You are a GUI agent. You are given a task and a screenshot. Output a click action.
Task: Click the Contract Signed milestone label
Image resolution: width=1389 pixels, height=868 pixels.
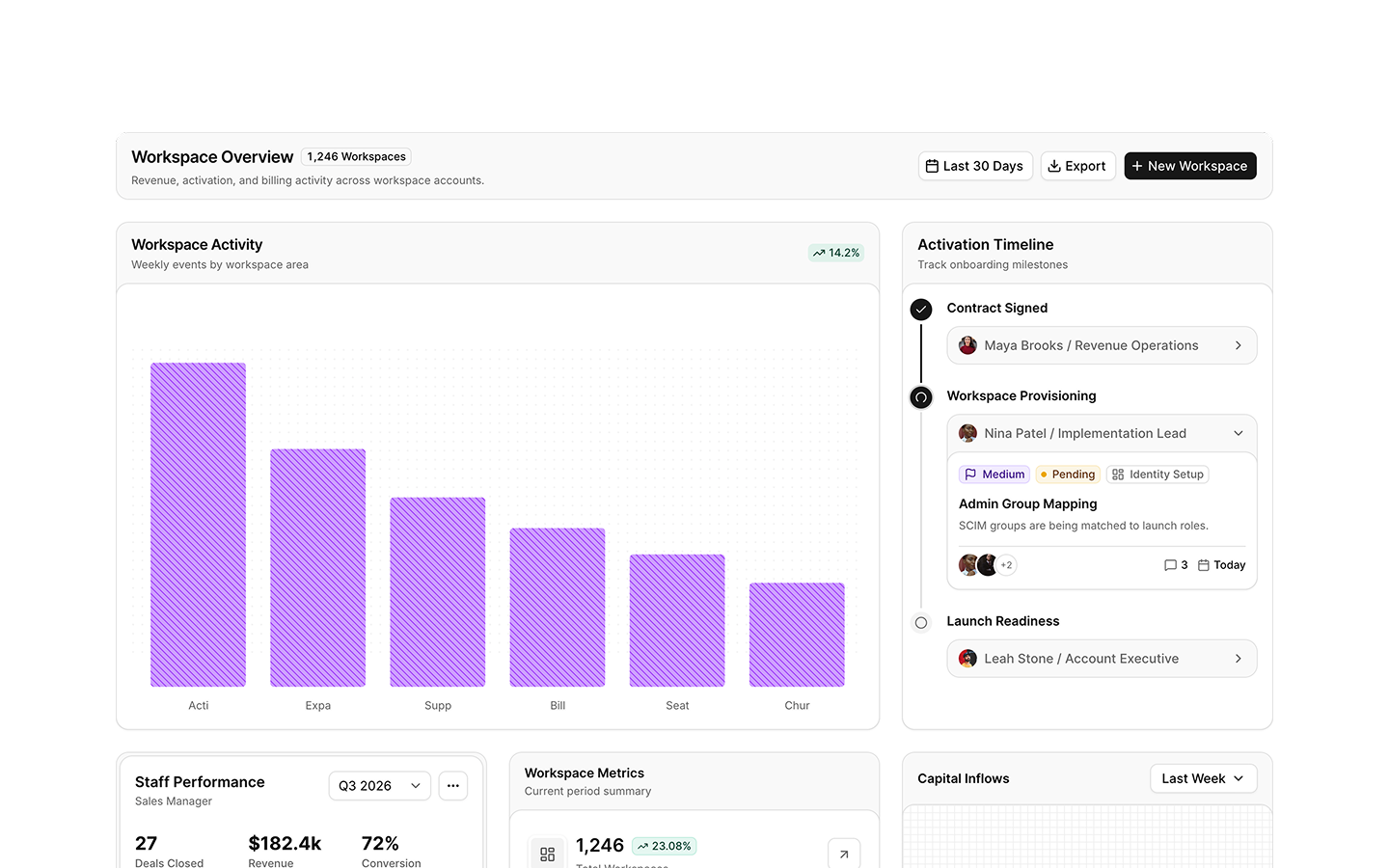tap(996, 308)
